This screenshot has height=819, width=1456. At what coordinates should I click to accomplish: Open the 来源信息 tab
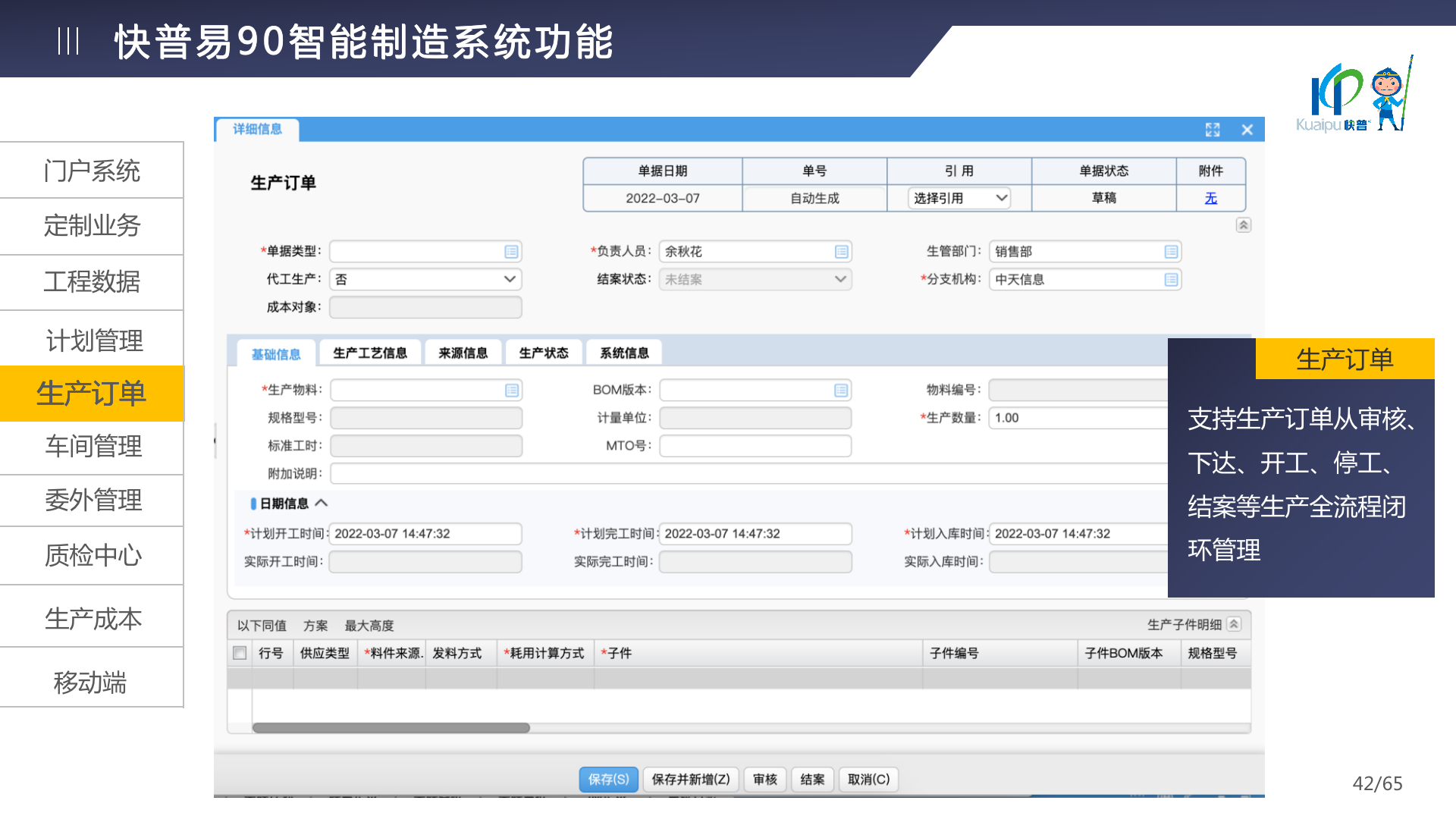coord(463,353)
